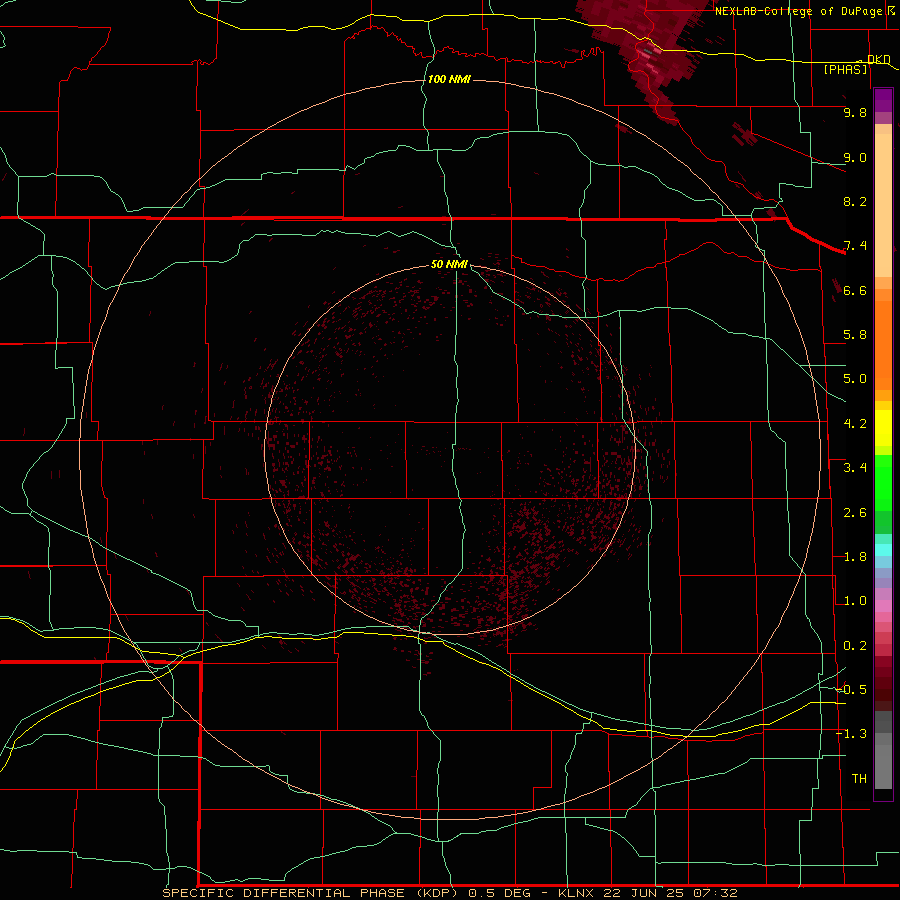Viewport: 900px width, 900px height.
Task: Click the bright yellow swatch near 4.2
Action: coord(883,428)
